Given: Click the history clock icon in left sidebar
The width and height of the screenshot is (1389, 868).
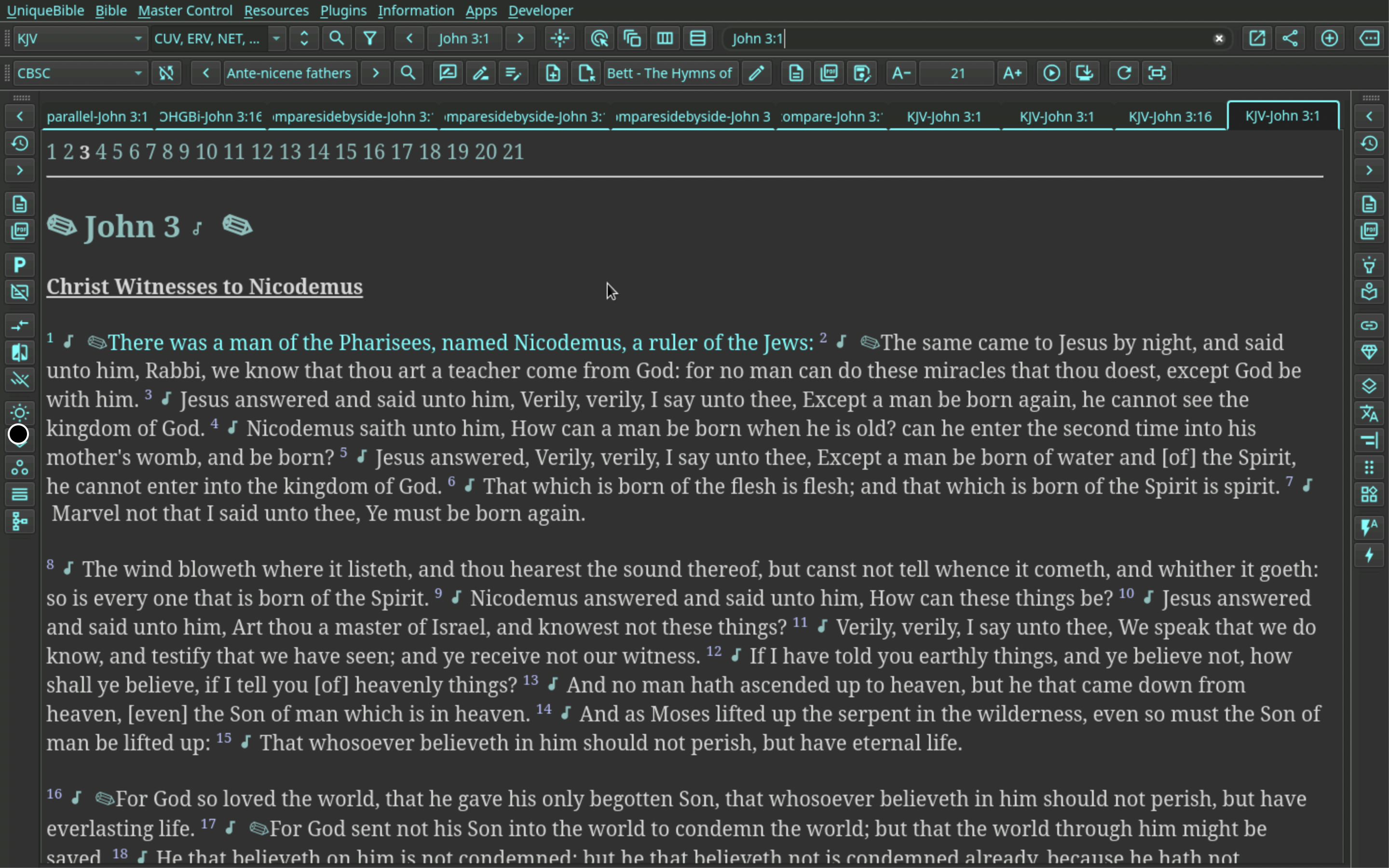Looking at the screenshot, I should click(19, 144).
